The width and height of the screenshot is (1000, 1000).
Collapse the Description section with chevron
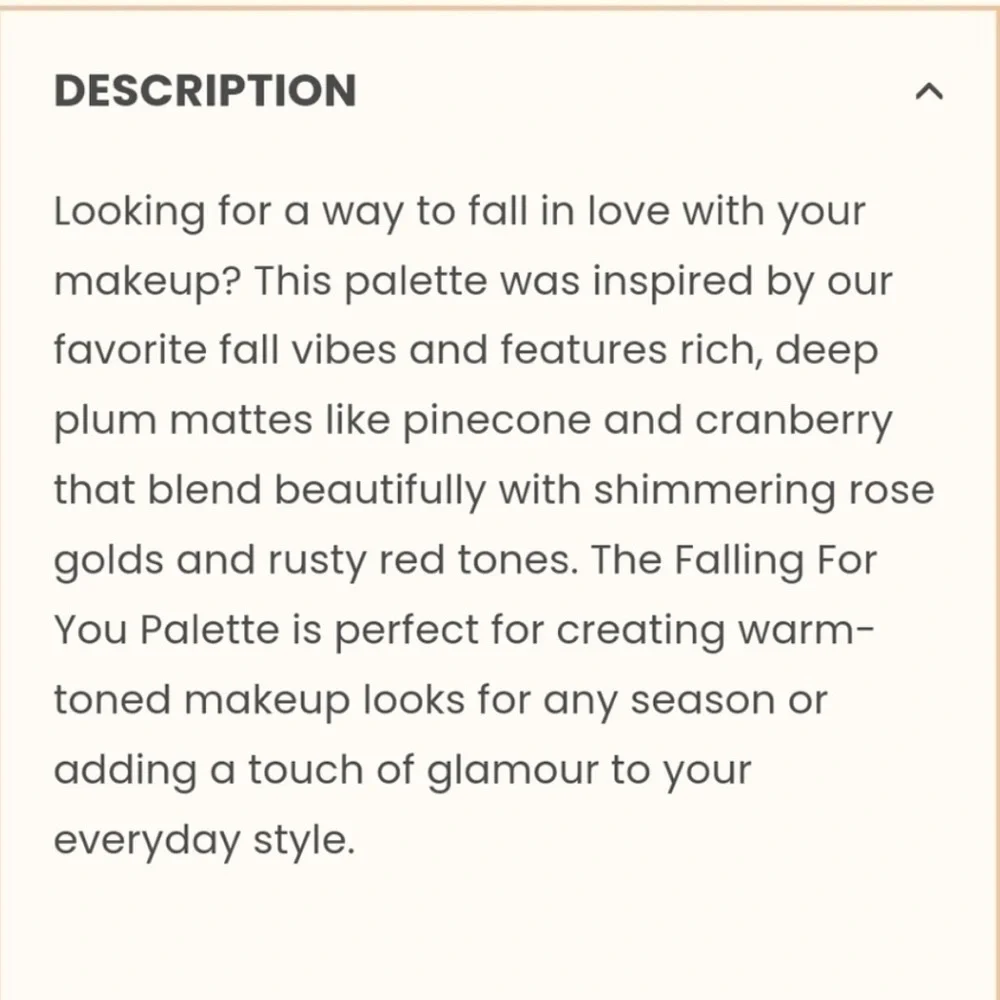(929, 92)
